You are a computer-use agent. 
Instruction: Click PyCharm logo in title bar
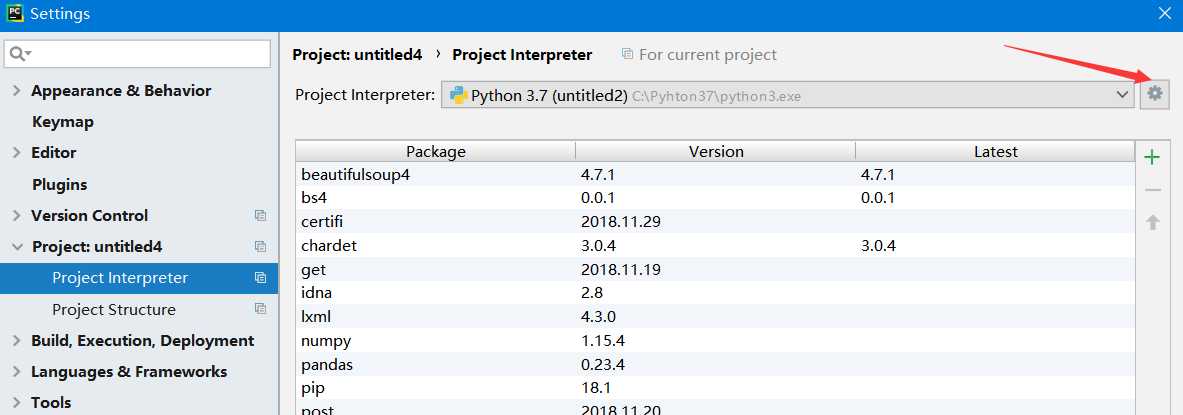tap(14, 14)
